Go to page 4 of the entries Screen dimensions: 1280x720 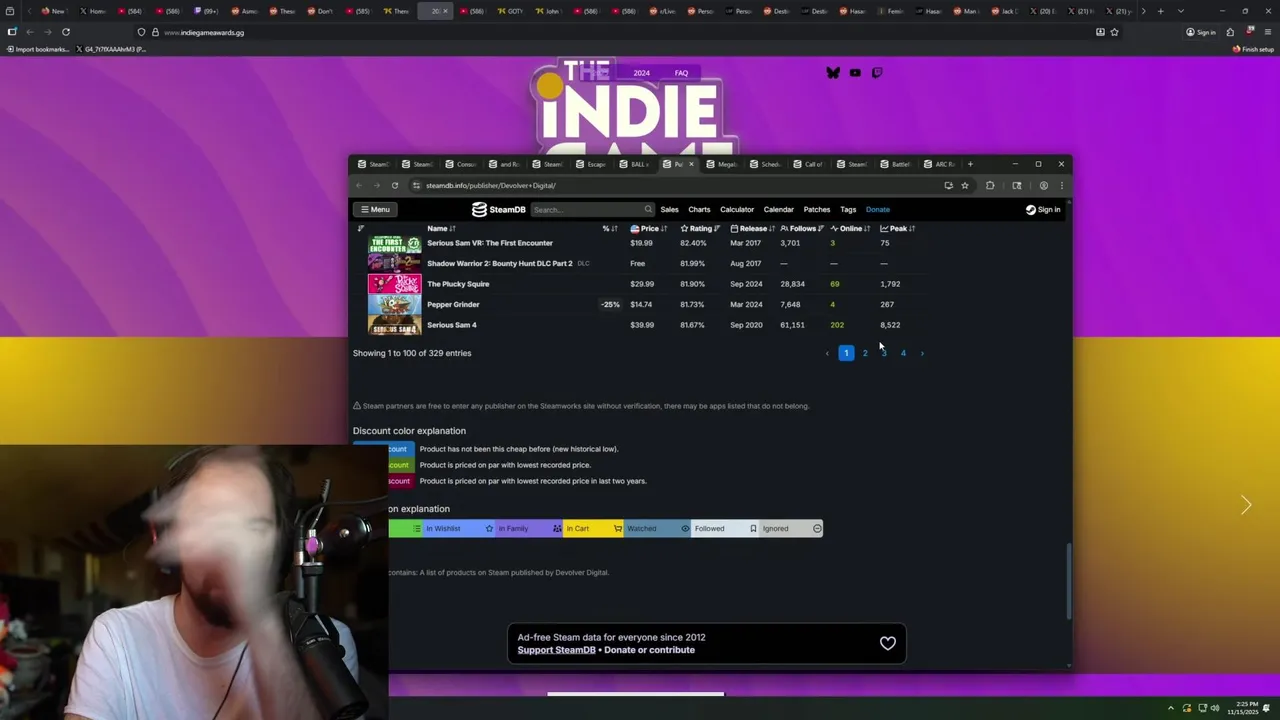tap(903, 353)
